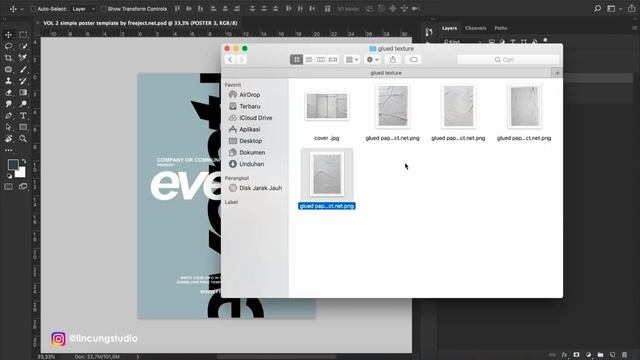Viewport: 640px width, 360px height.
Task: Toggle Quick Mask mode
Action: [8, 187]
